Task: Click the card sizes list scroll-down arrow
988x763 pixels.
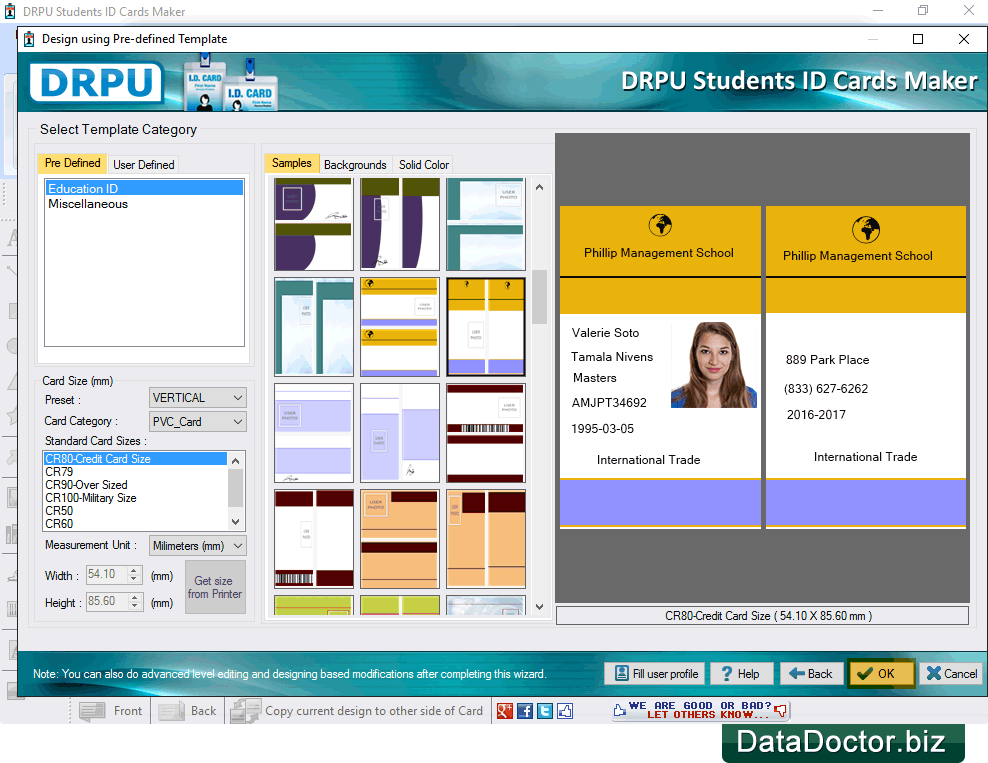Action: 236,522
